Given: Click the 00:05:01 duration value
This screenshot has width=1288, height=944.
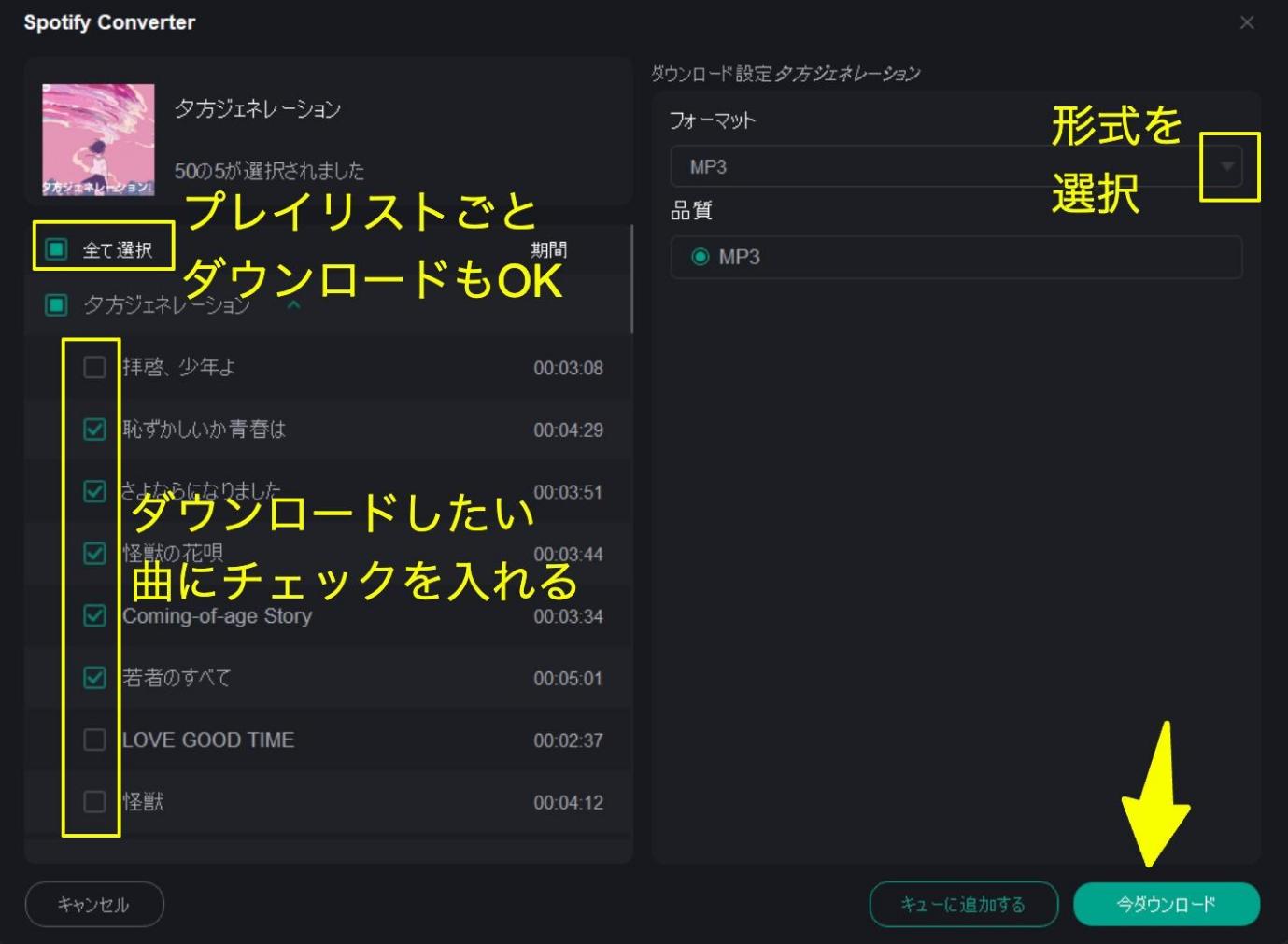Looking at the screenshot, I should tap(568, 679).
